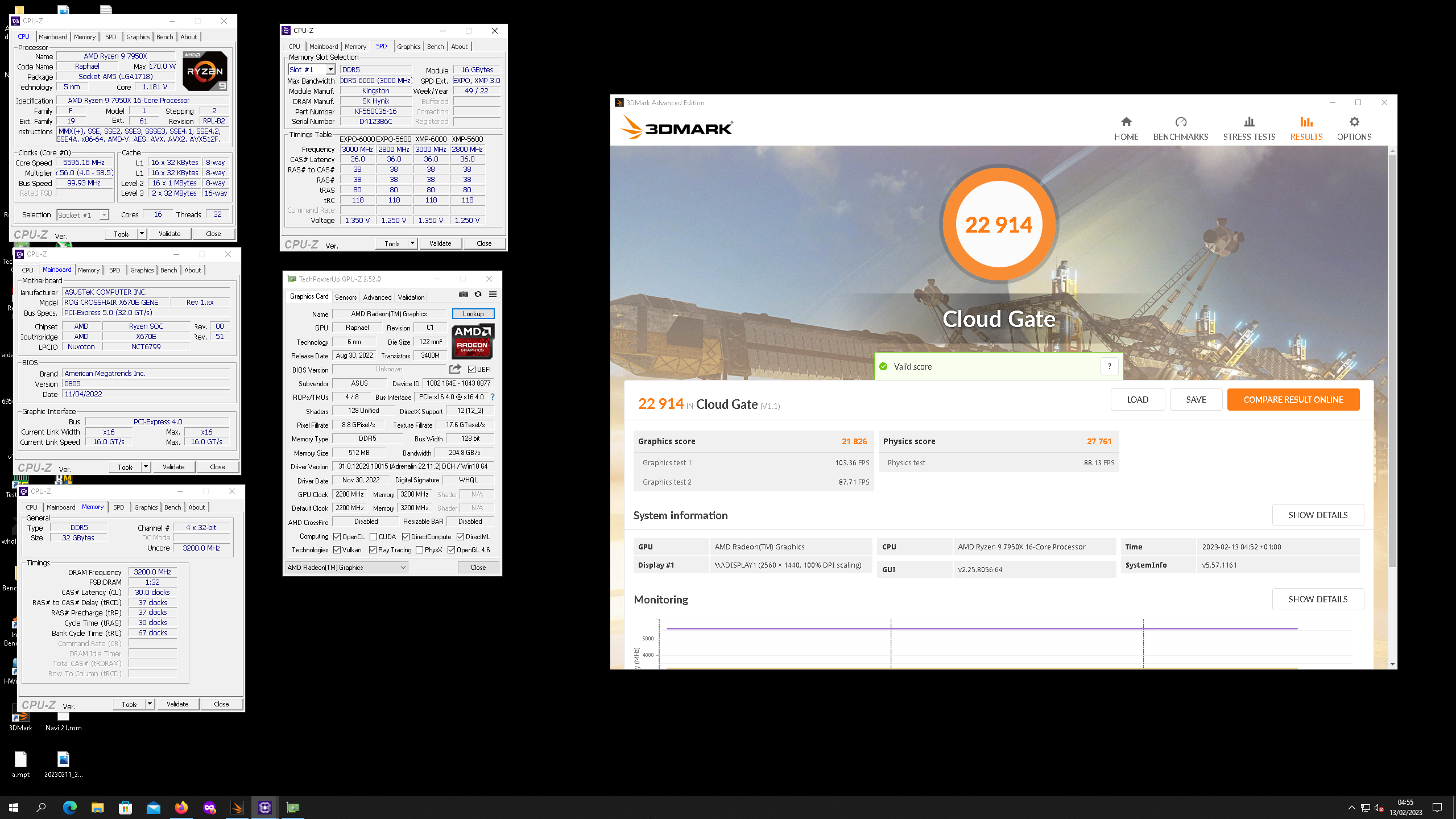Click SHOW DETAILS for System information
Image resolution: width=1456 pixels, height=819 pixels.
click(x=1318, y=515)
